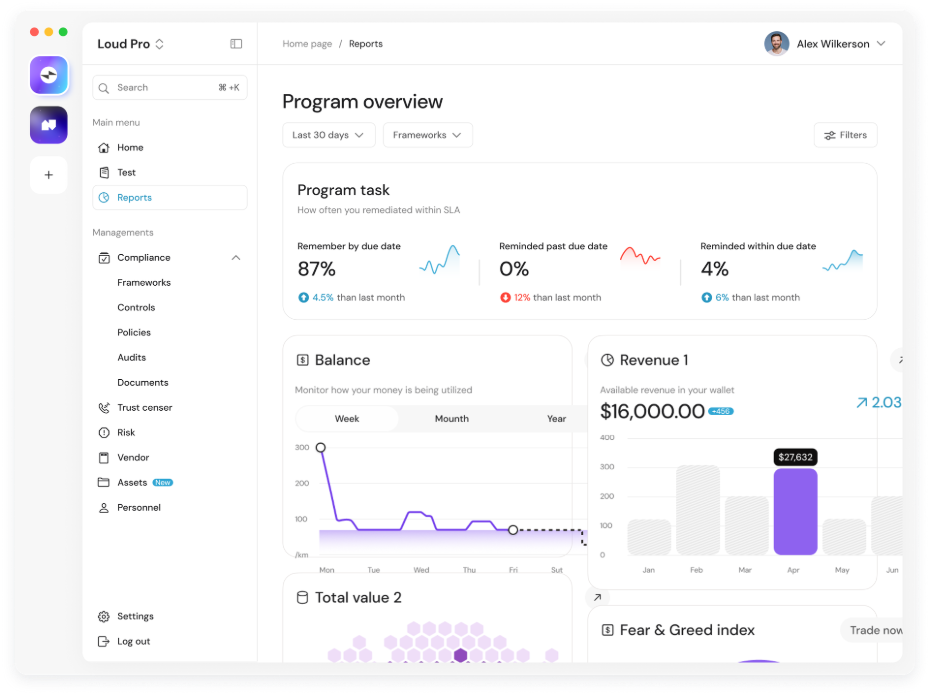The width and height of the screenshot is (930, 695).
Task: Click the Settings gear in sidebar
Action: pos(104,617)
